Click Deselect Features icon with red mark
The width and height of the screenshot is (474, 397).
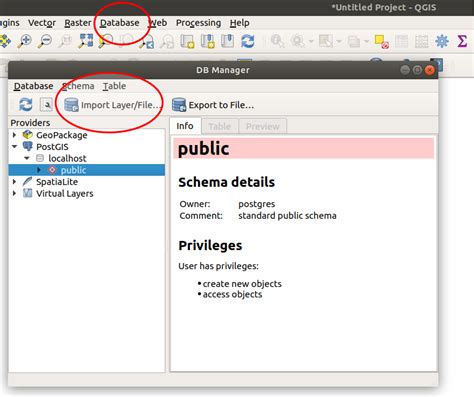click(381, 42)
